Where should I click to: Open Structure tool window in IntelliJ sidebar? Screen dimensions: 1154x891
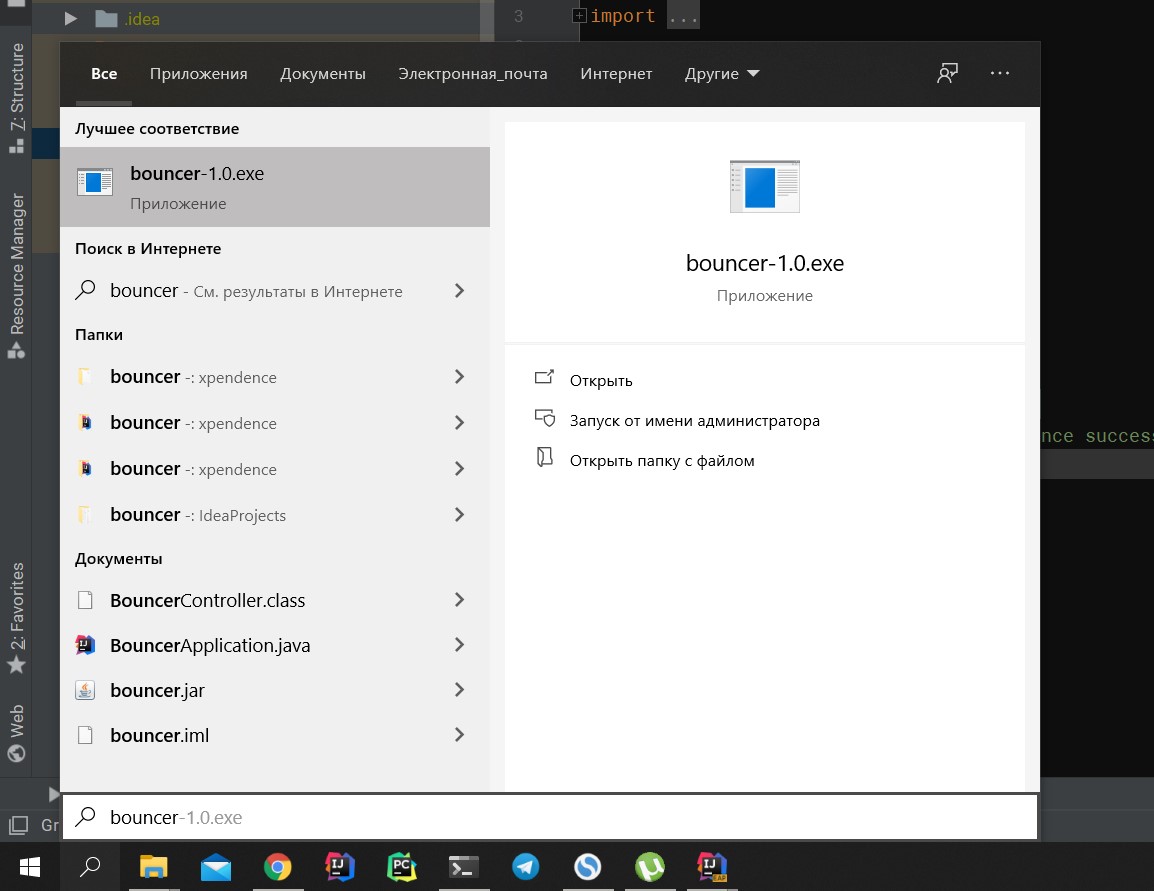(x=16, y=98)
